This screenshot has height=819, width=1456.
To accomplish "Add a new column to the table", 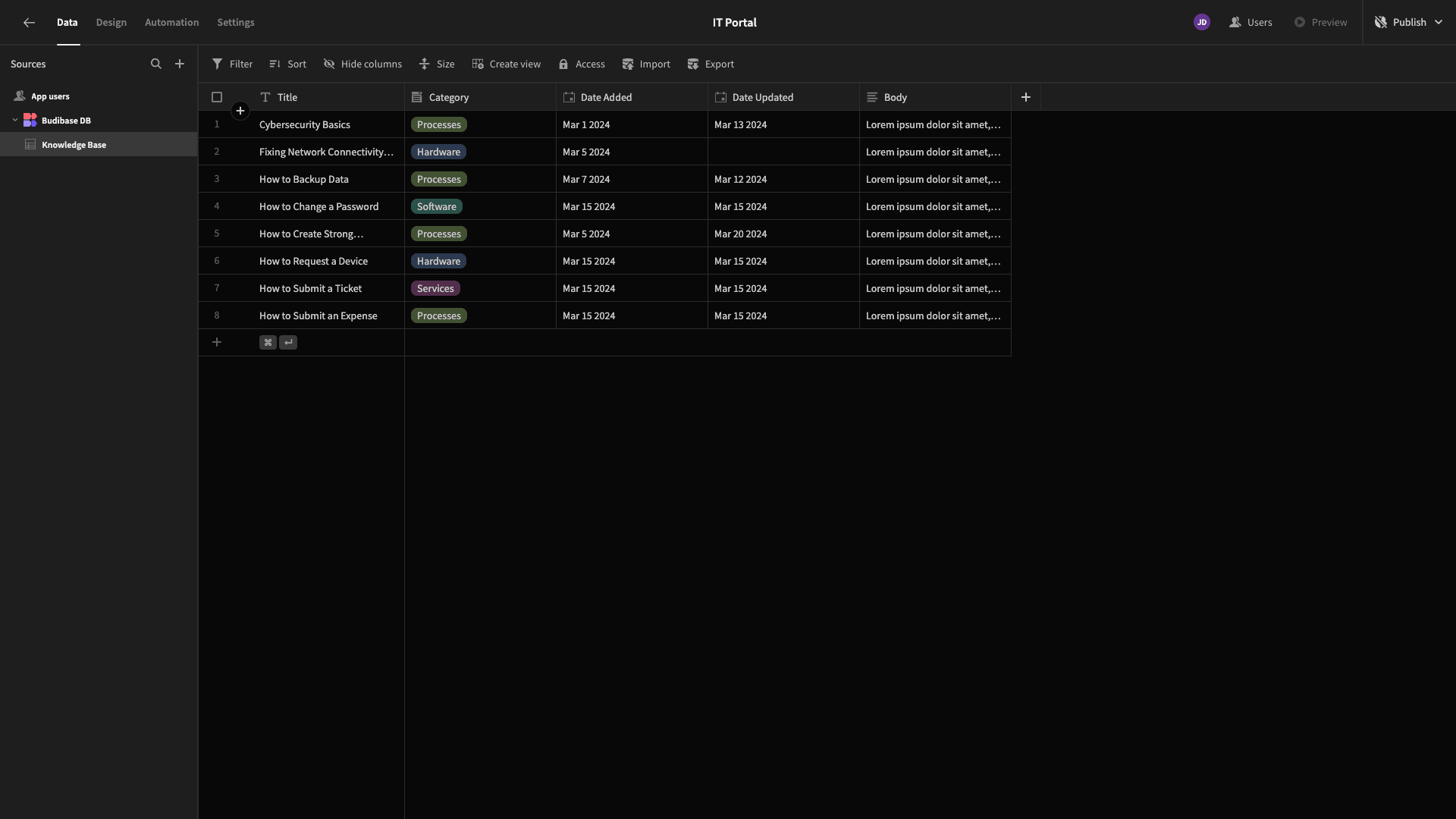I will click(1025, 96).
